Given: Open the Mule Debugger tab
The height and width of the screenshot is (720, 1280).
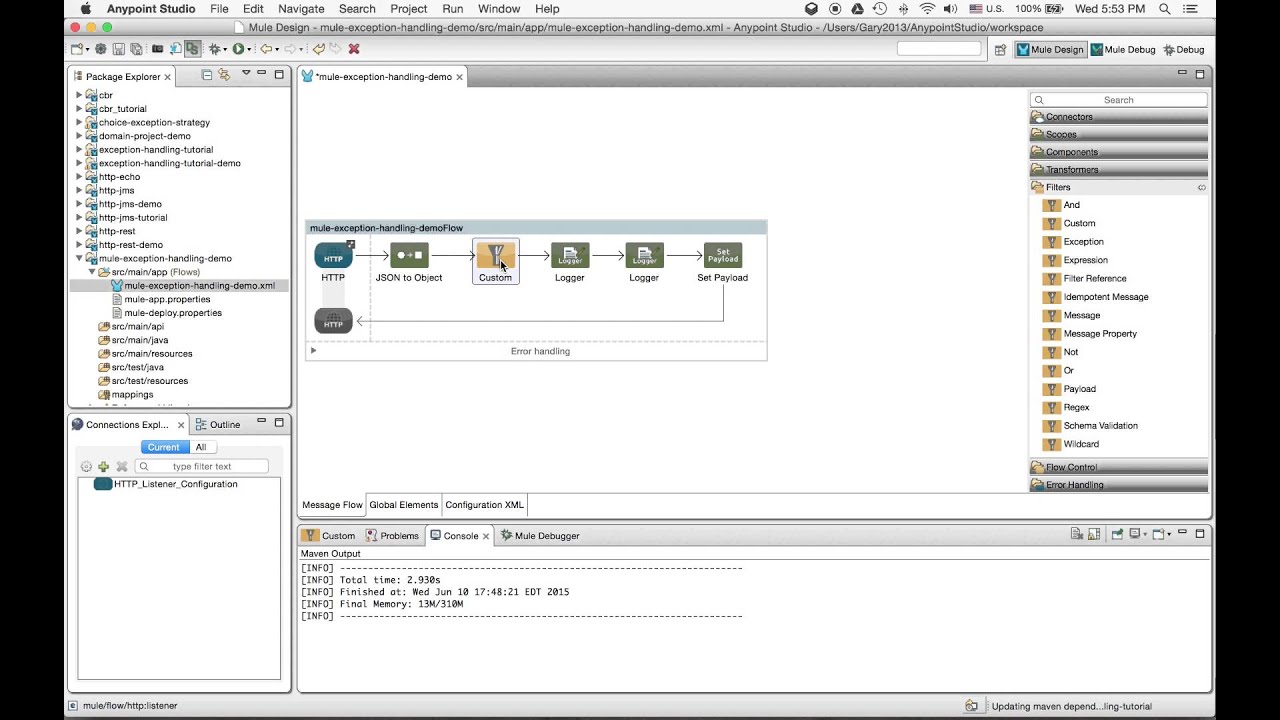Looking at the screenshot, I should (x=539, y=536).
